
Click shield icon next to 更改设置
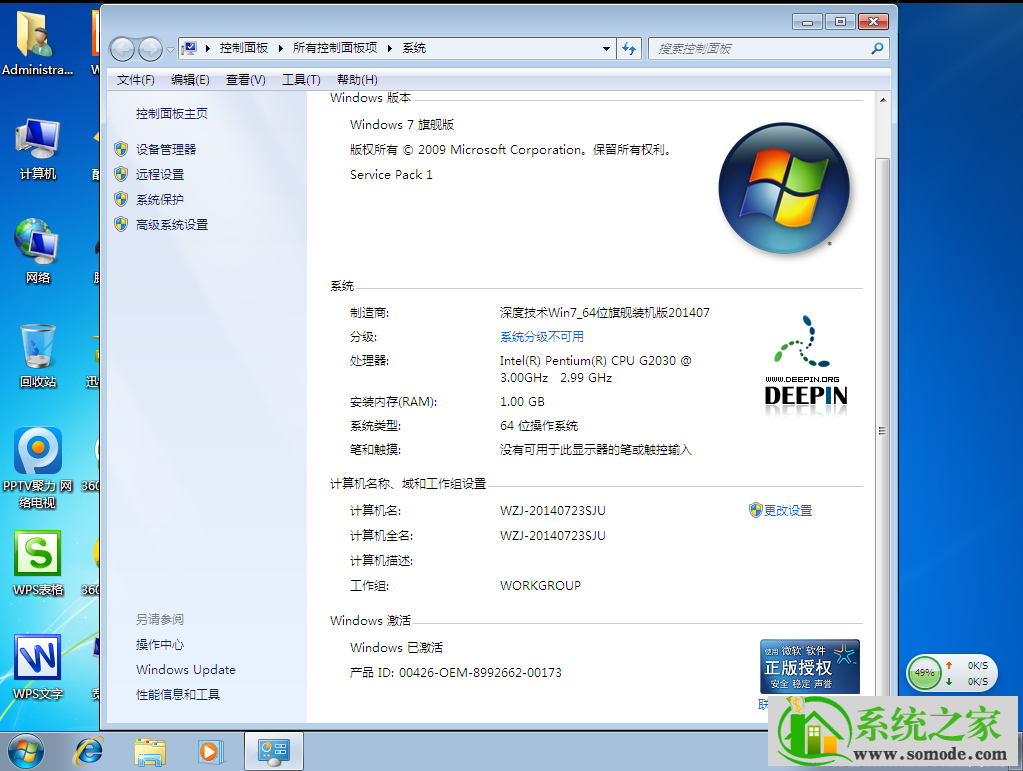[756, 510]
